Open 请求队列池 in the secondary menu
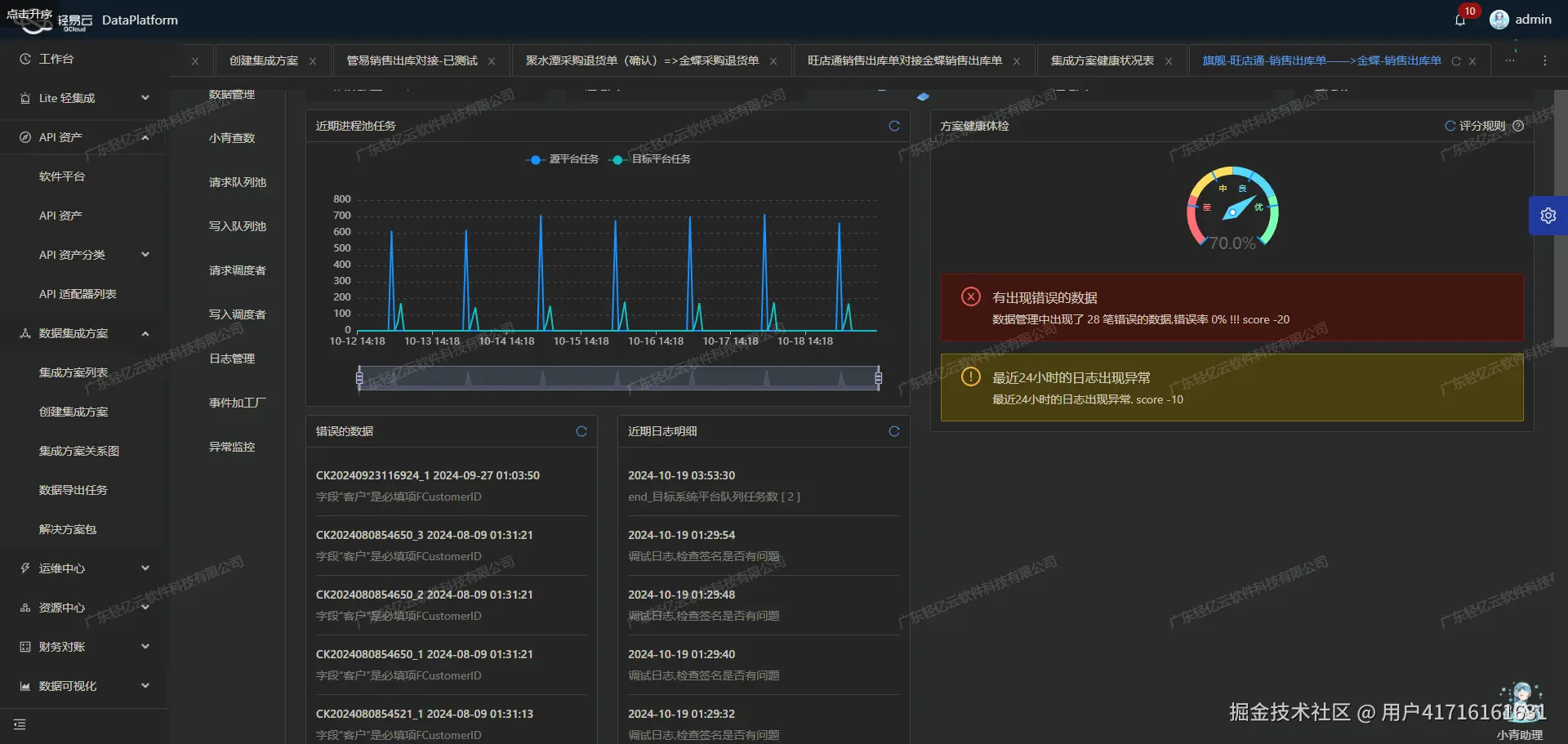Viewport: 1568px width, 744px height. [238, 182]
